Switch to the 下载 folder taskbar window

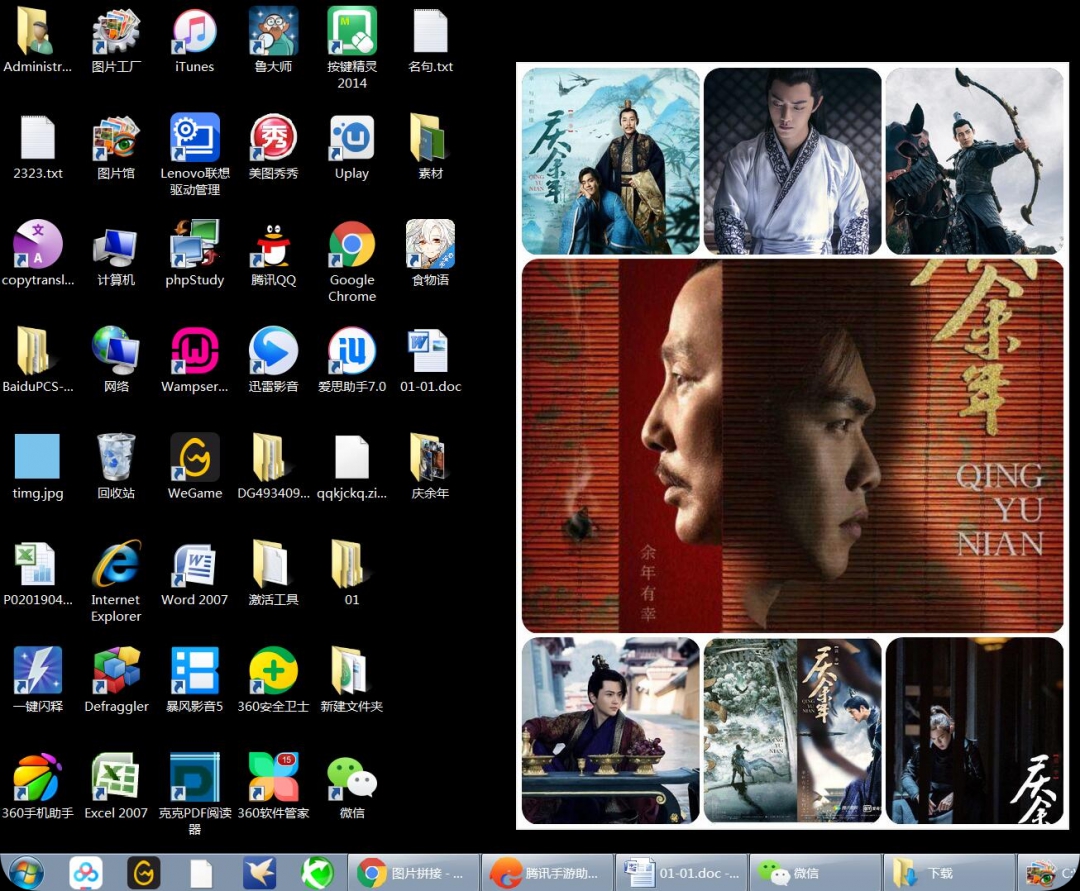tap(948, 873)
